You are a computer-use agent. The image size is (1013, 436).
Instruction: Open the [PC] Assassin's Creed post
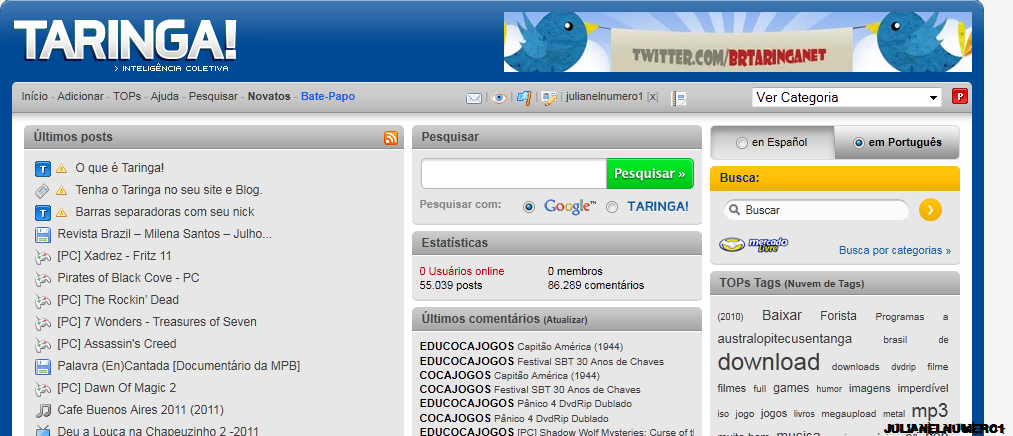coord(116,344)
